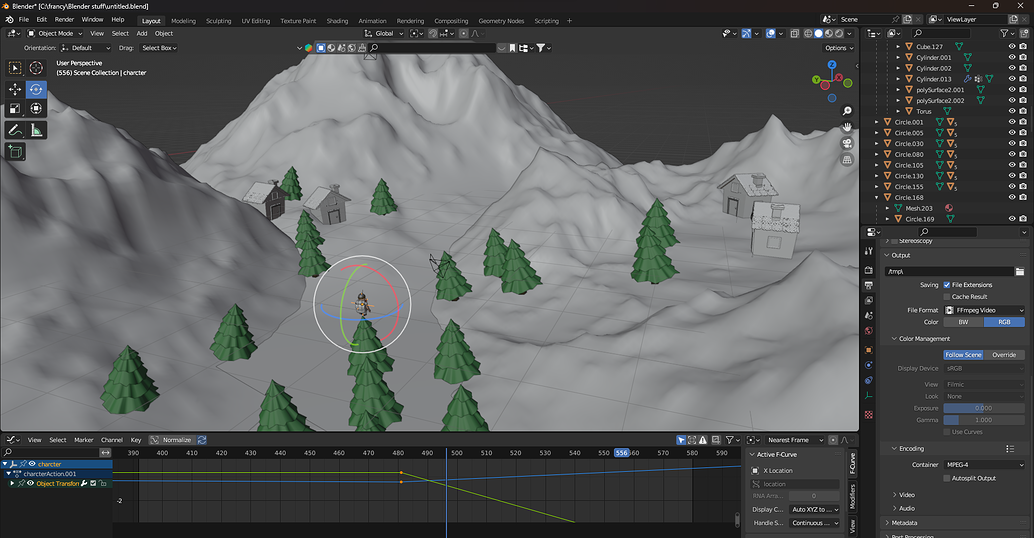This screenshot has width=1034, height=538.
Task: Select the BW color button
Action: click(x=963, y=322)
